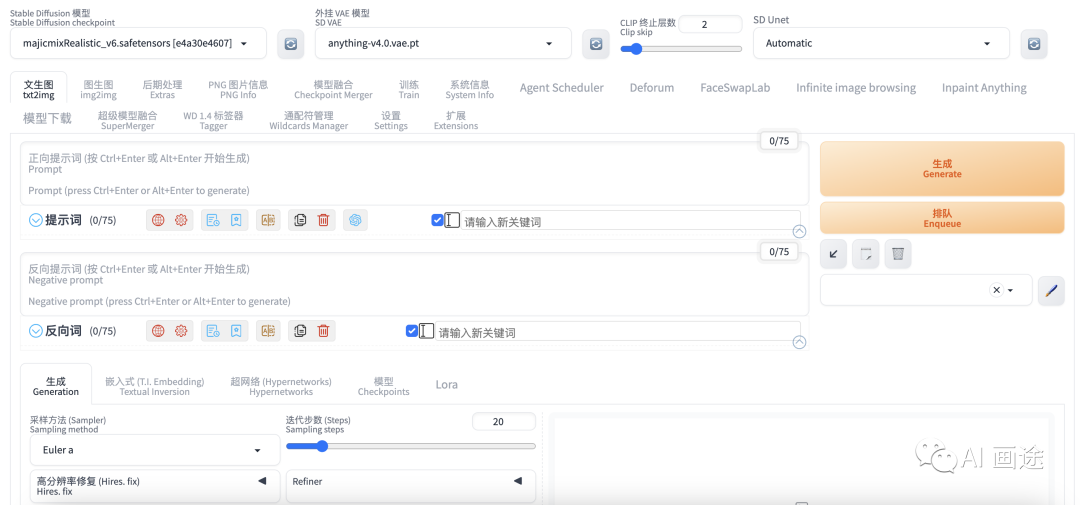Collapse the 提示词 panel with circled chevron
Image resolution: width=1080 pixels, height=505 pixels.
pos(36,220)
